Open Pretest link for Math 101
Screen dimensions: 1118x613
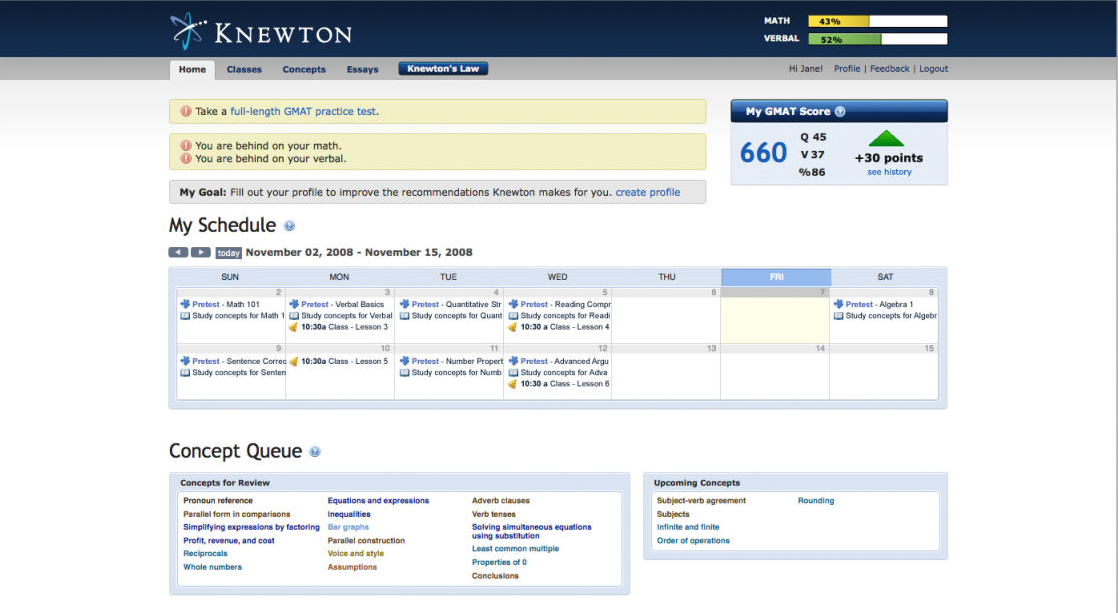(x=205, y=304)
